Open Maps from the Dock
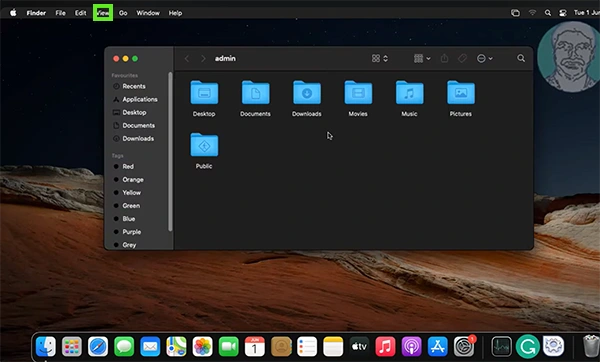The image size is (600, 362). [x=176, y=346]
